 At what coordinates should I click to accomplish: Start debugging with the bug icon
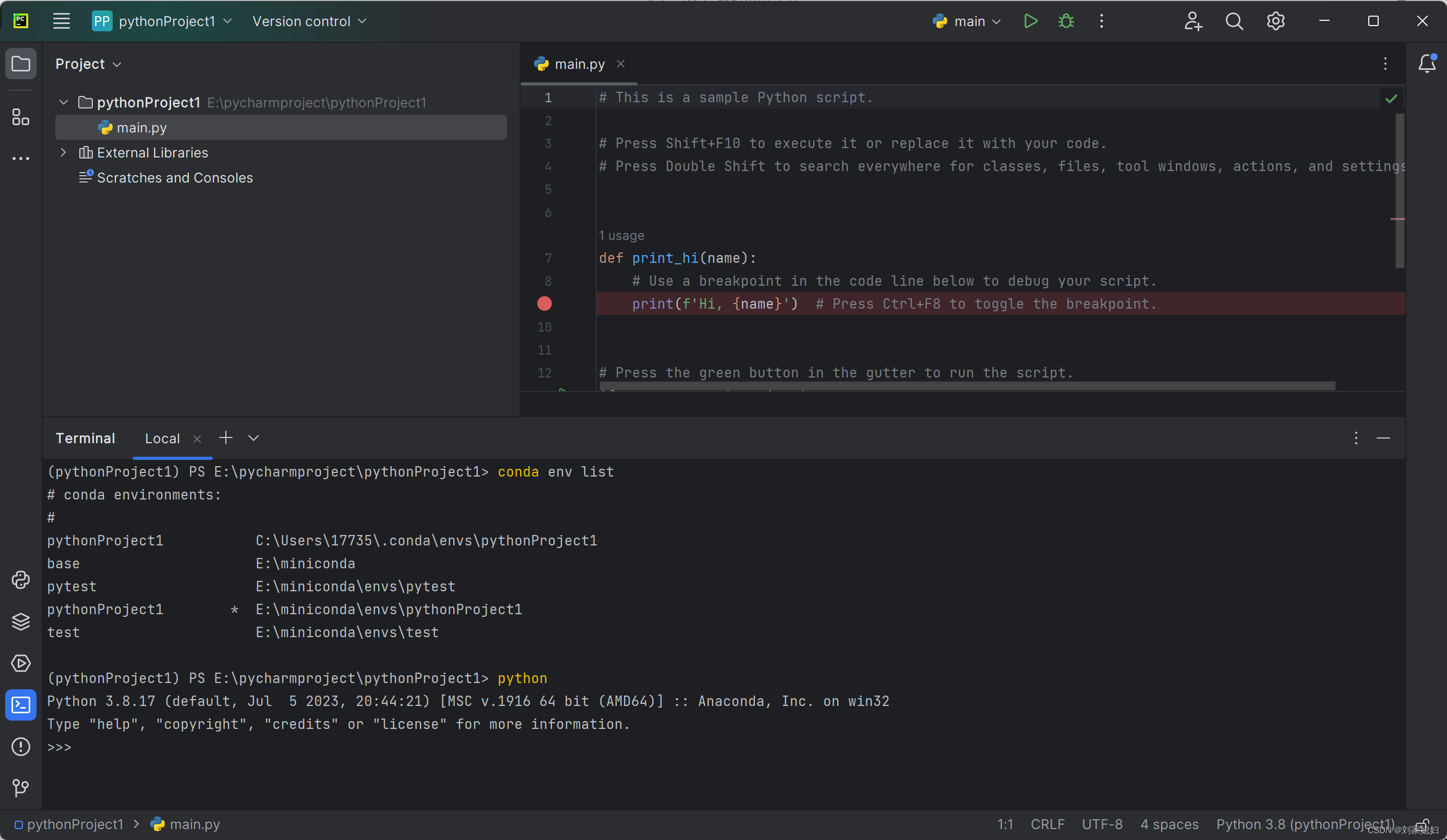coord(1066,21)
